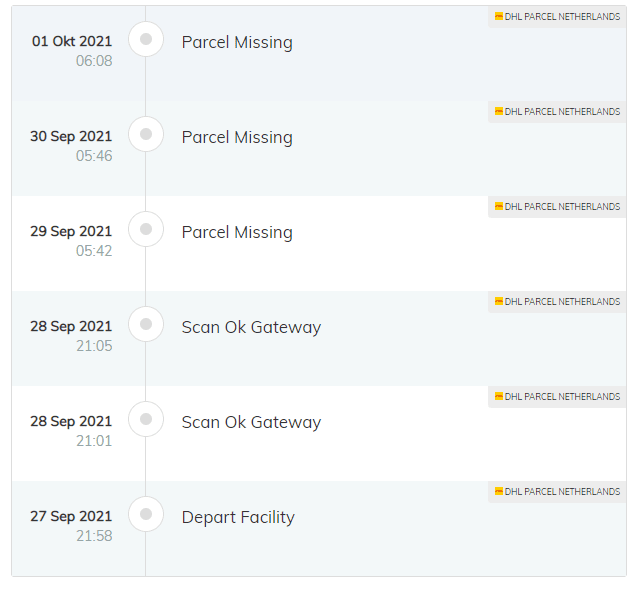Select the 05:42 Parcel Missing status text

click(x=237, y=232)
